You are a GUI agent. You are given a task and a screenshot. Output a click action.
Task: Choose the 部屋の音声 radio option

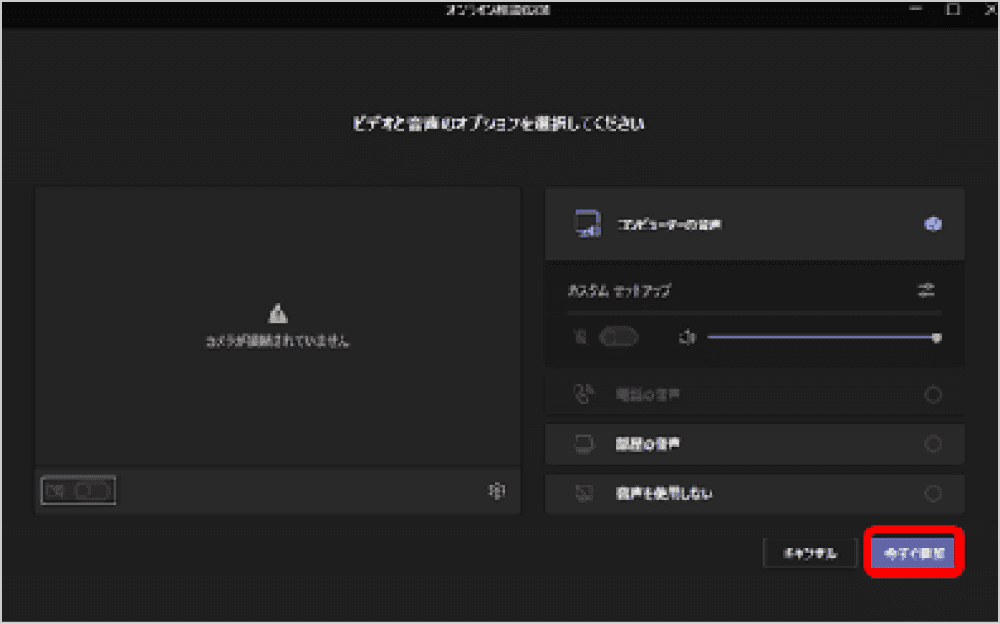tap(932, 444)
